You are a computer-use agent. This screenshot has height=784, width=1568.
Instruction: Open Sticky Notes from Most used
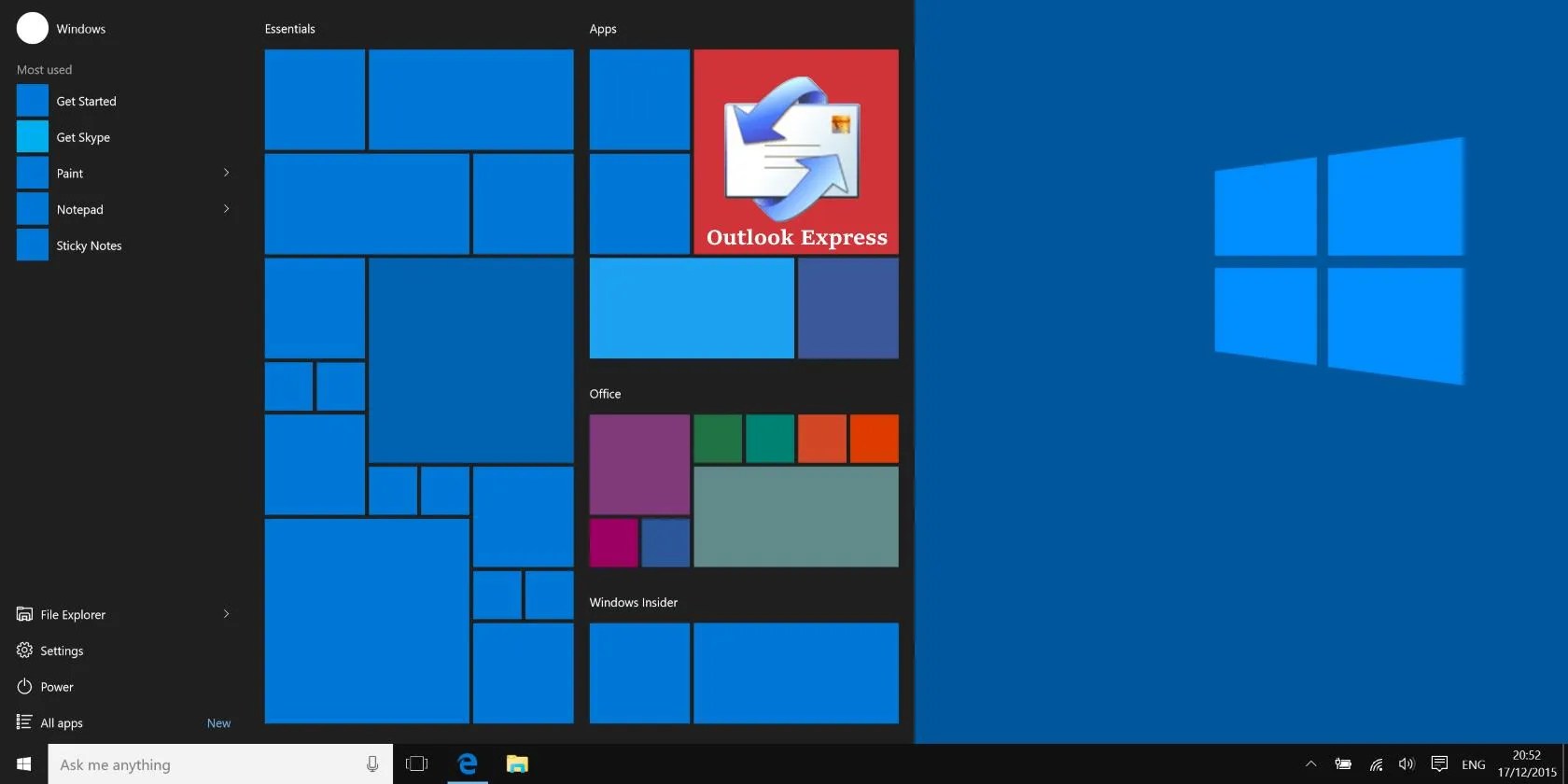(124, 245)
